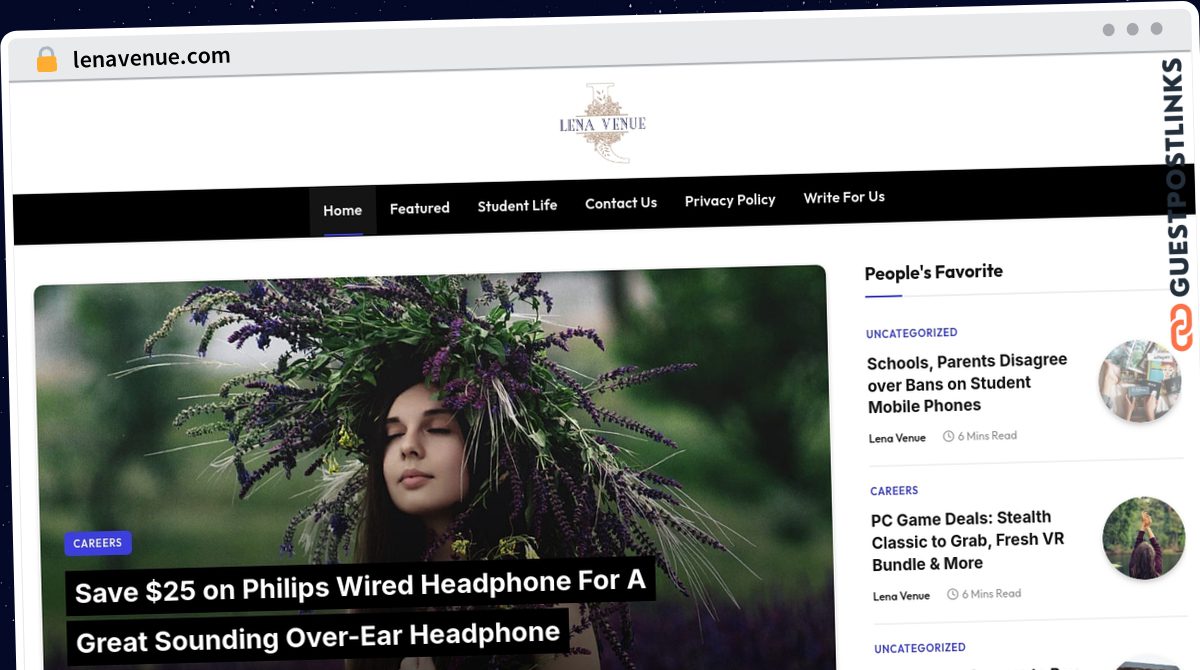
Task: Read Schools, Parents Disagree over Bans article
Action: (x=967, y=383)
